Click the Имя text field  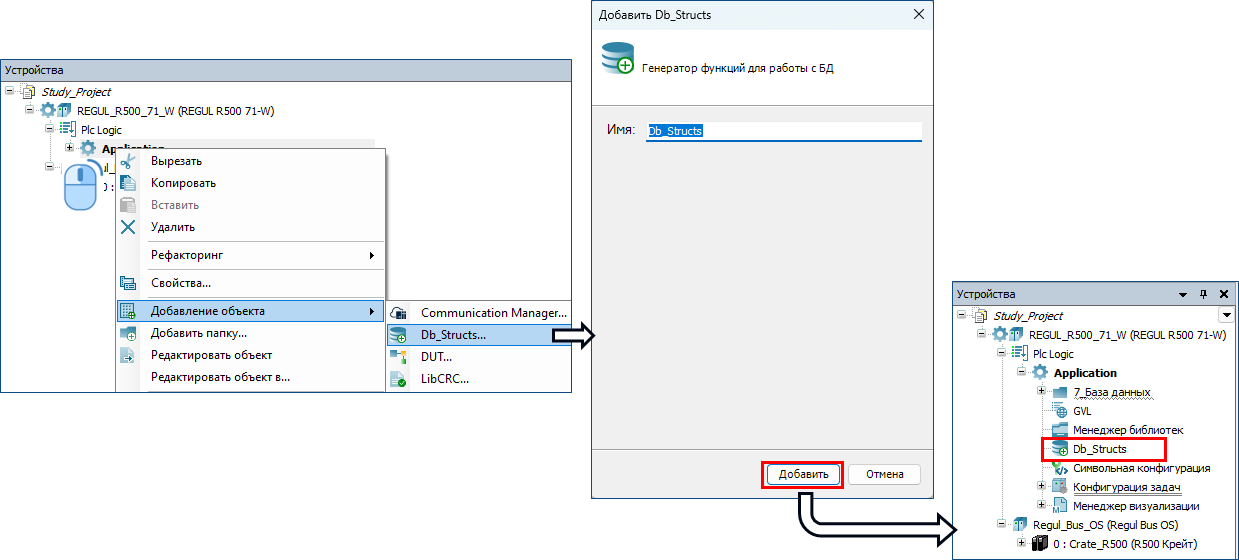782,131
